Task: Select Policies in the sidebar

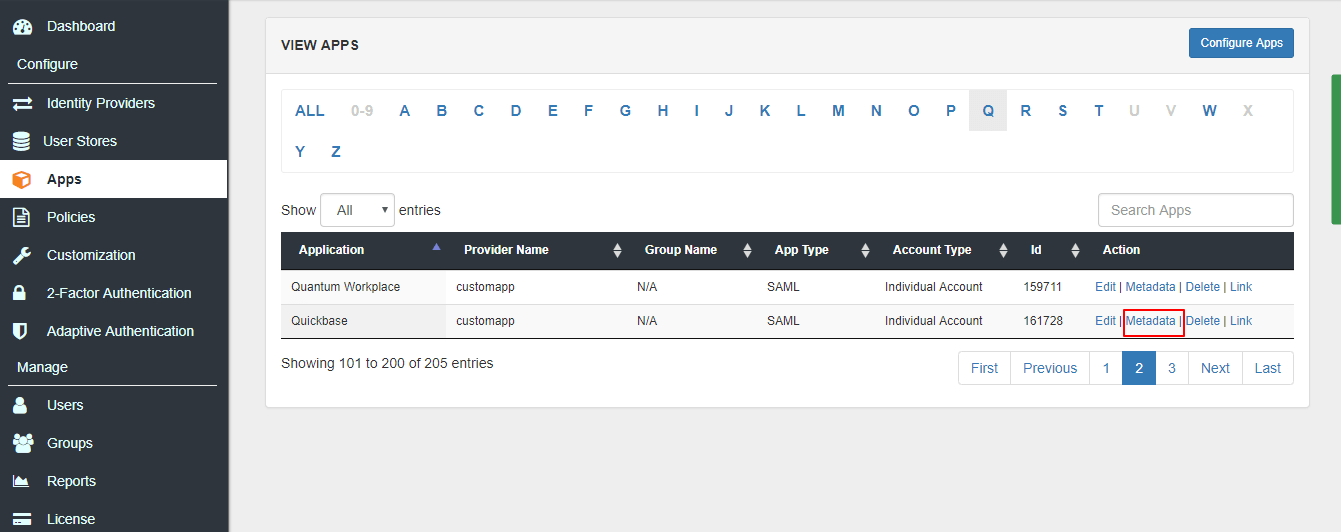Action: [x=71, y=217]
